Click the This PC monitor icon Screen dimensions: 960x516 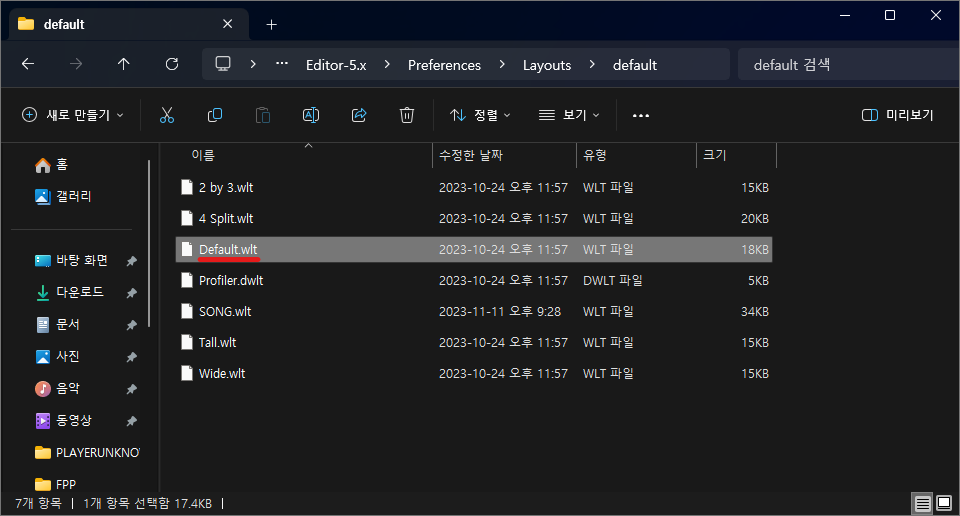[x=223, y=64]
